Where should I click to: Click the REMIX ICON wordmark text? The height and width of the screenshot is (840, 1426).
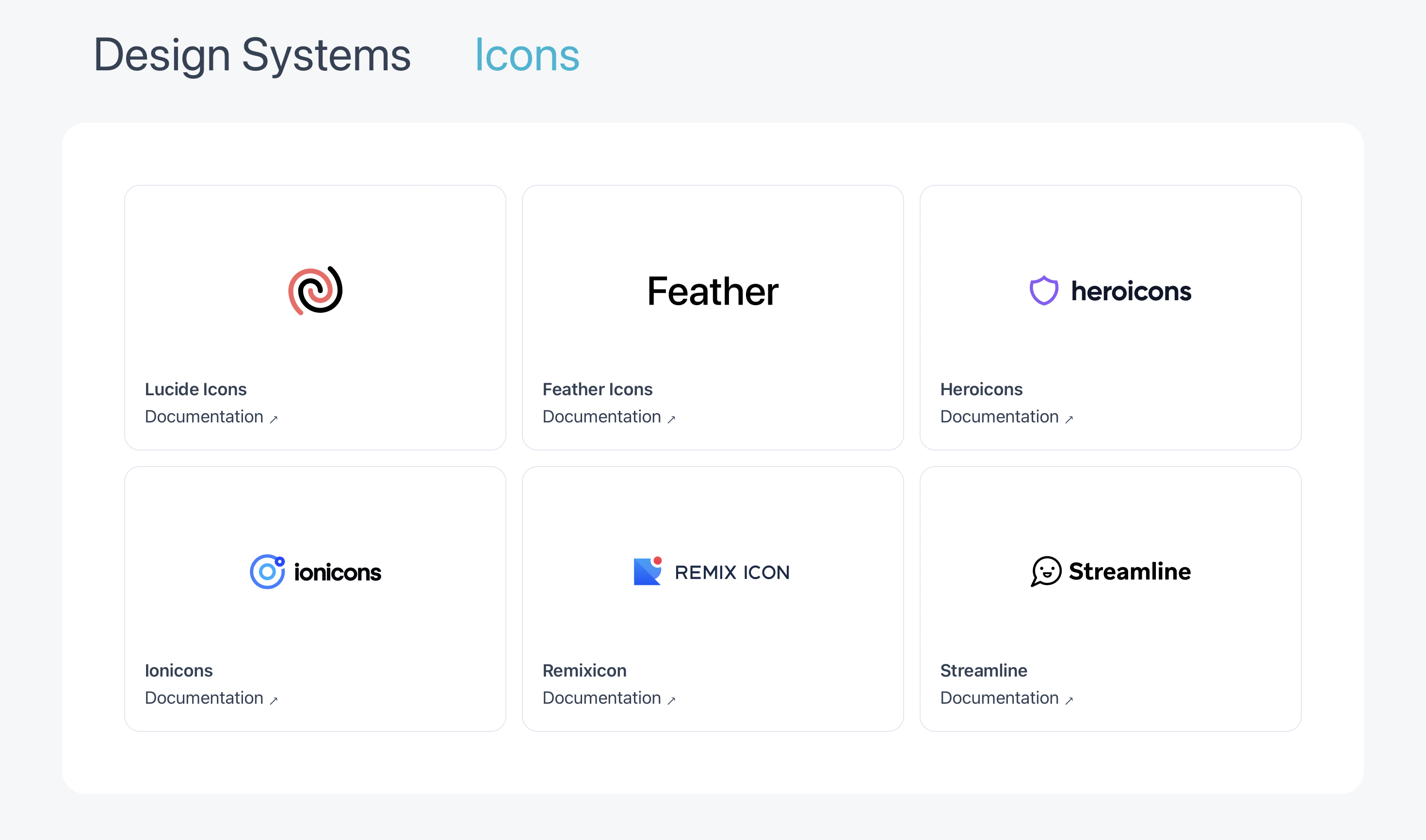coord(732,572)
